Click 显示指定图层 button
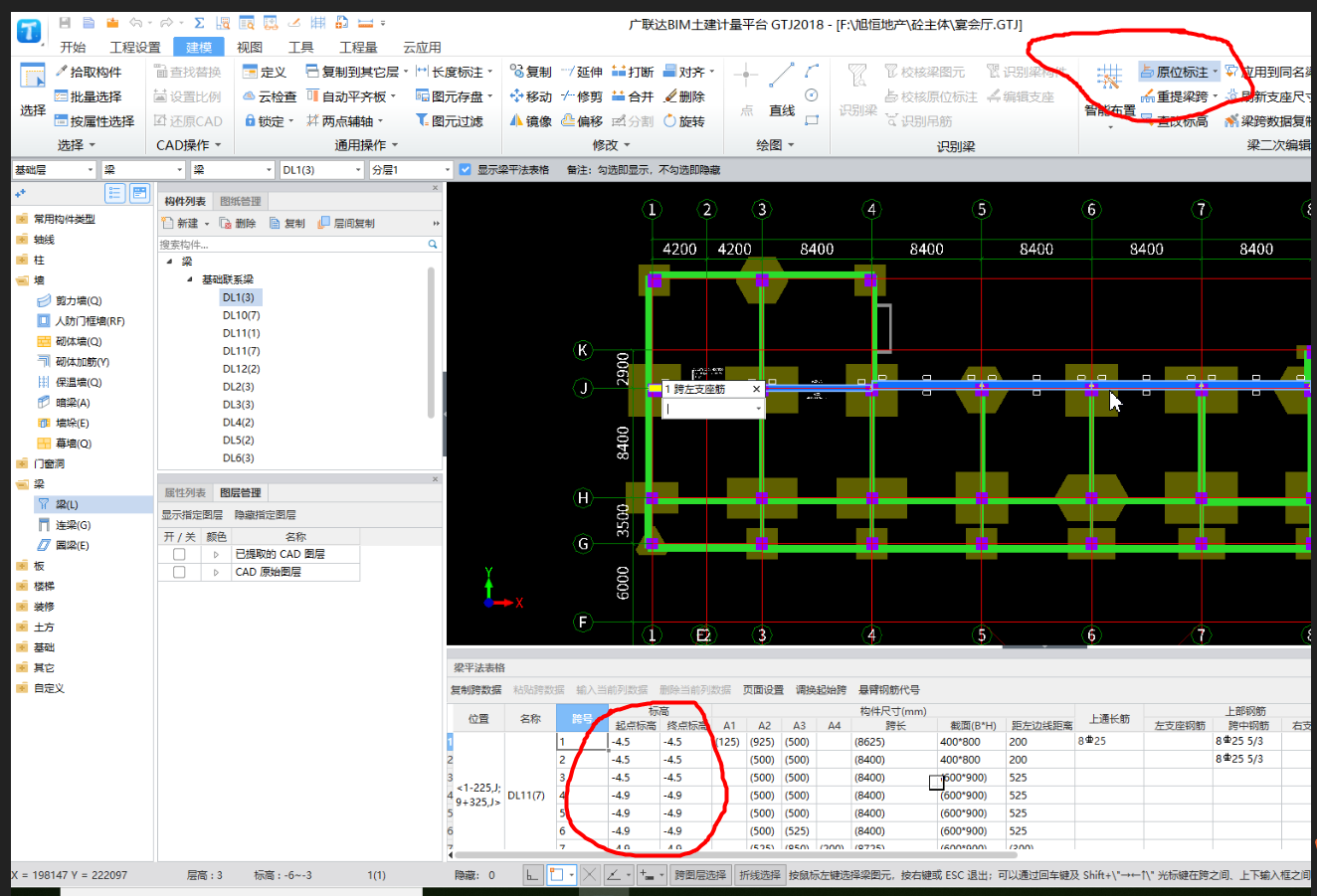 (x=192, y=515)
